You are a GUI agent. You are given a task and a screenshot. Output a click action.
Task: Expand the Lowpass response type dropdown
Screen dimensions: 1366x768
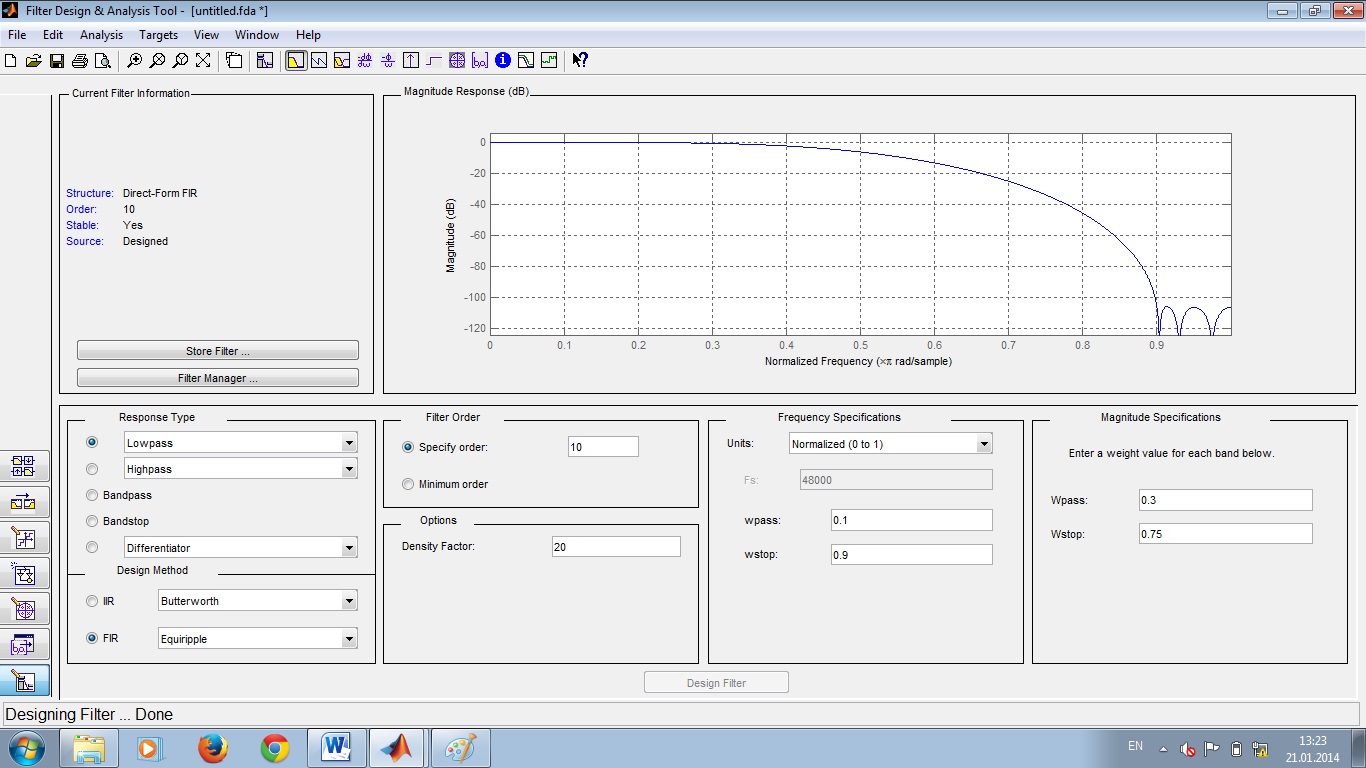(x=349, y=443)
